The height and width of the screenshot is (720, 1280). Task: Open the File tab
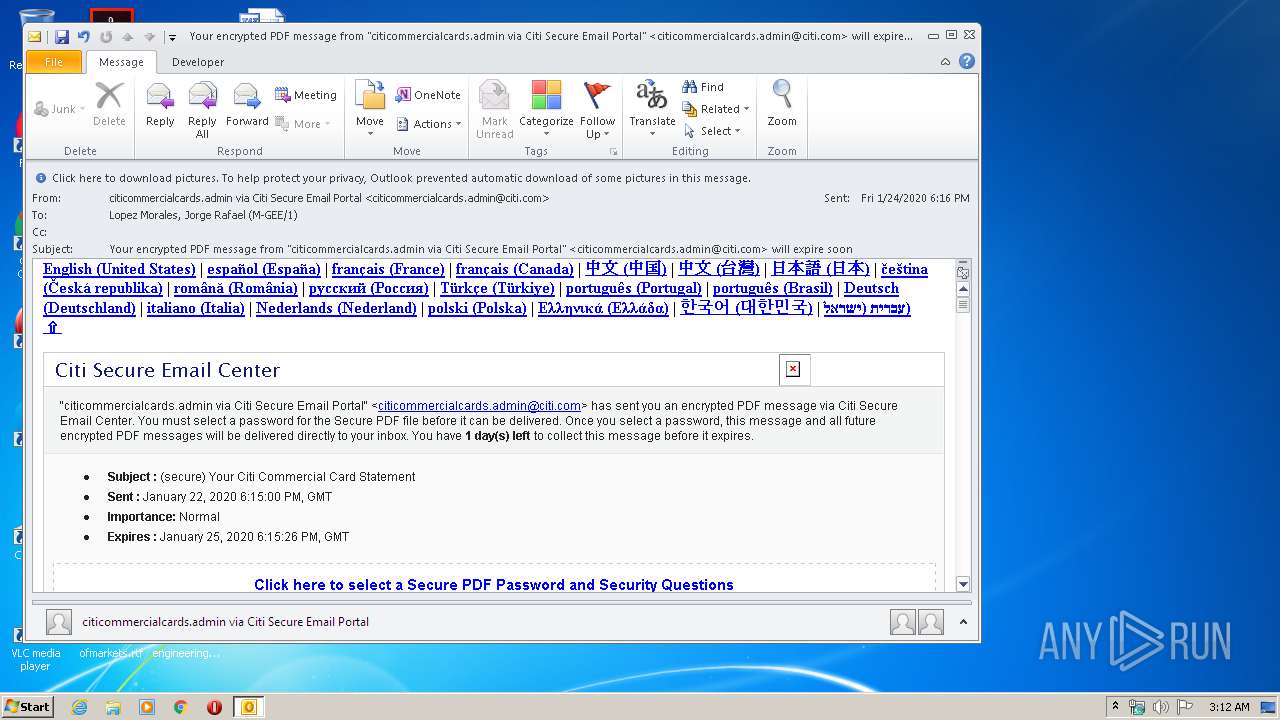(x=54, y=62)
